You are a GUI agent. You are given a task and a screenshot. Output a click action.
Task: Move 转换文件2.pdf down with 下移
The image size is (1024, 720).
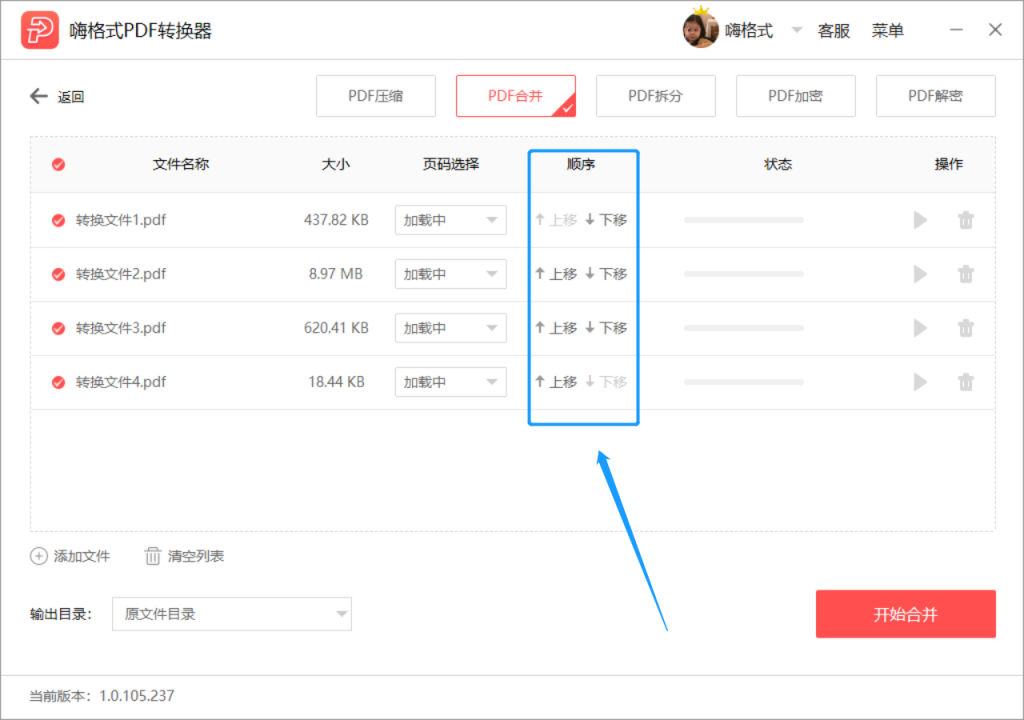click(606, 274)
